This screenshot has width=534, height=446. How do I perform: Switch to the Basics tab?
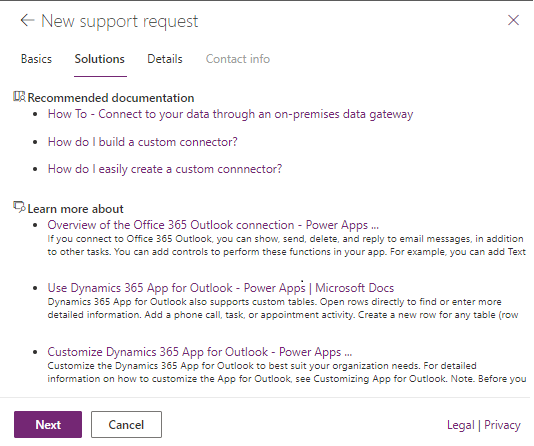tap(36, 59)
